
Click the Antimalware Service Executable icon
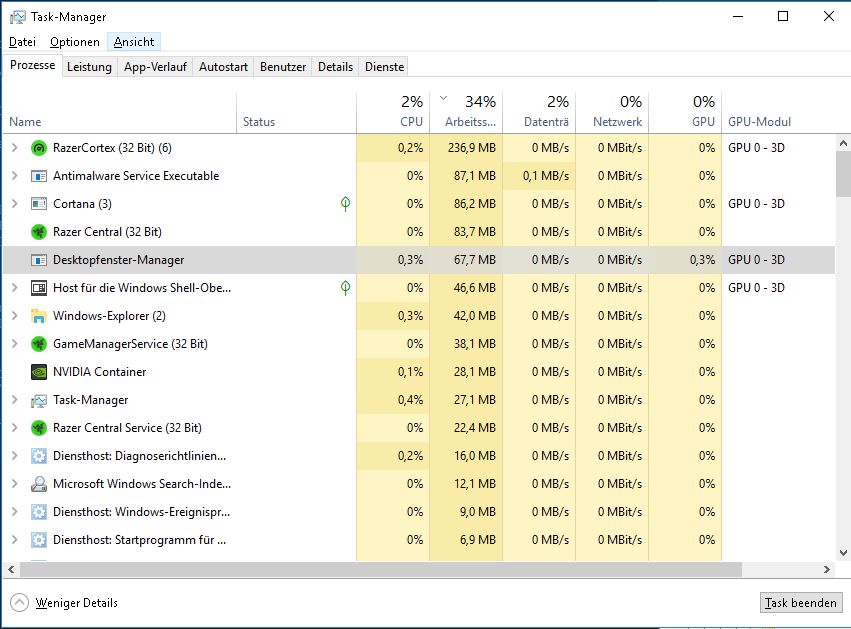tap(39, 176)
